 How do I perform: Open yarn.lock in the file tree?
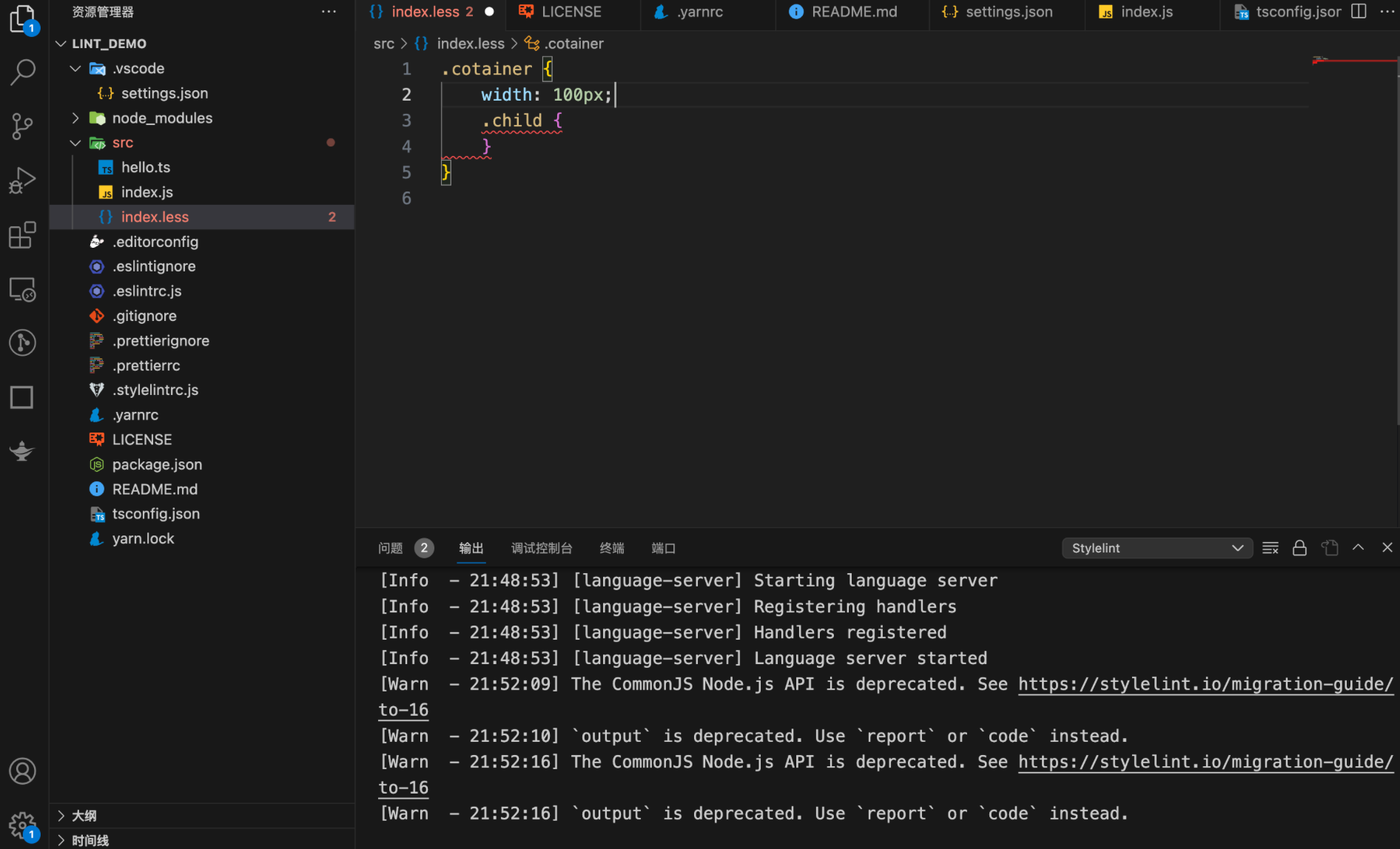[x=202, y=538]
